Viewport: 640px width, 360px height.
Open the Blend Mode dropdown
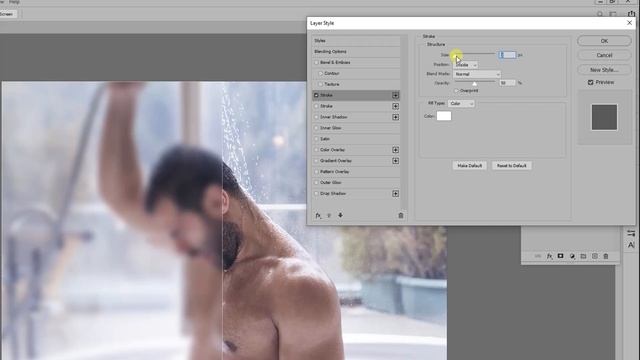(477, 74)
